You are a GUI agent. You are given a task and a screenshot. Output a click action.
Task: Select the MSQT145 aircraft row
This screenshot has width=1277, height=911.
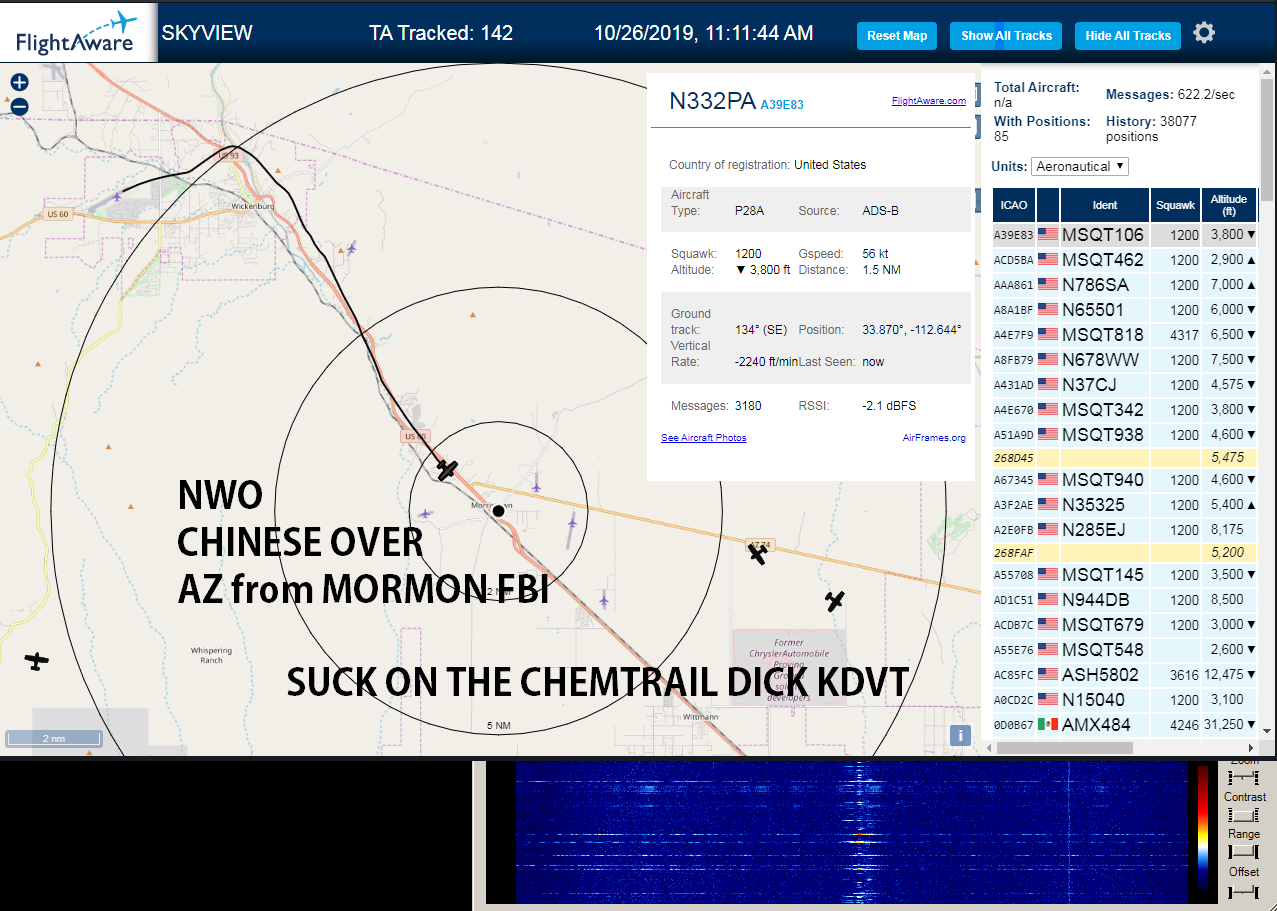[x=1125, y=575]
